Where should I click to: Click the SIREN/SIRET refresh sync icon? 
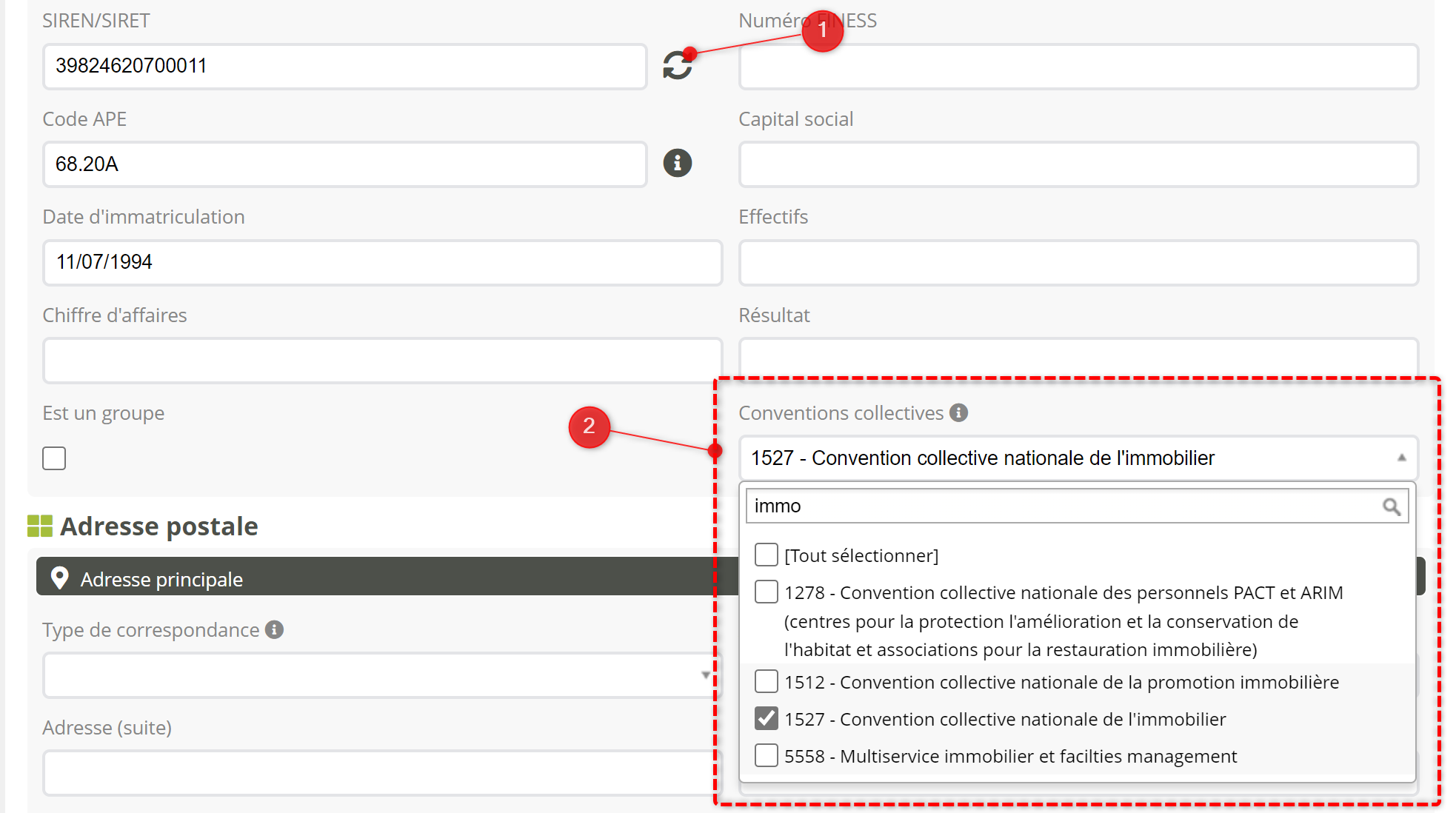click(x=677, y=66)
